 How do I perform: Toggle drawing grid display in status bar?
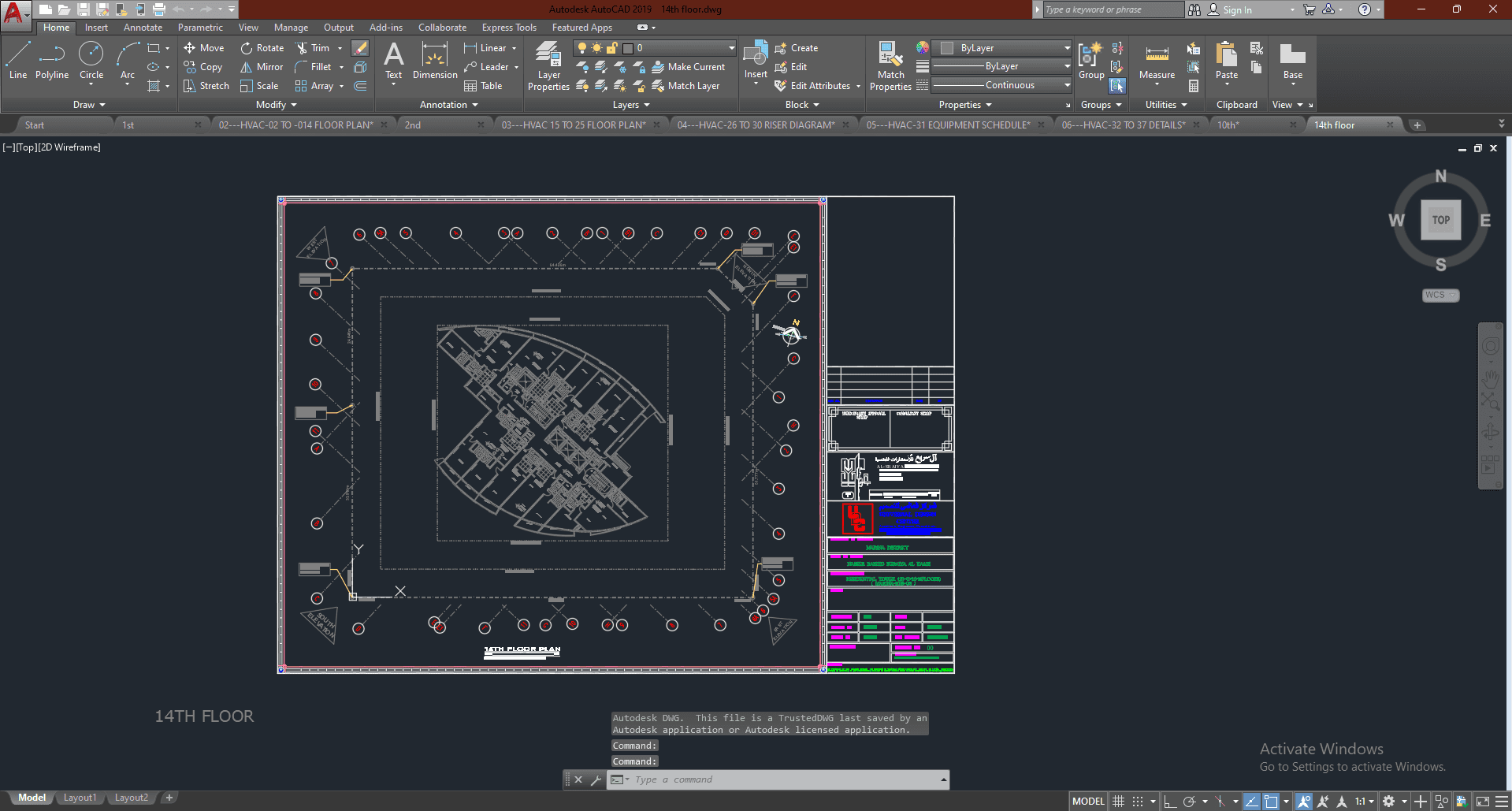pos(1118,802)
